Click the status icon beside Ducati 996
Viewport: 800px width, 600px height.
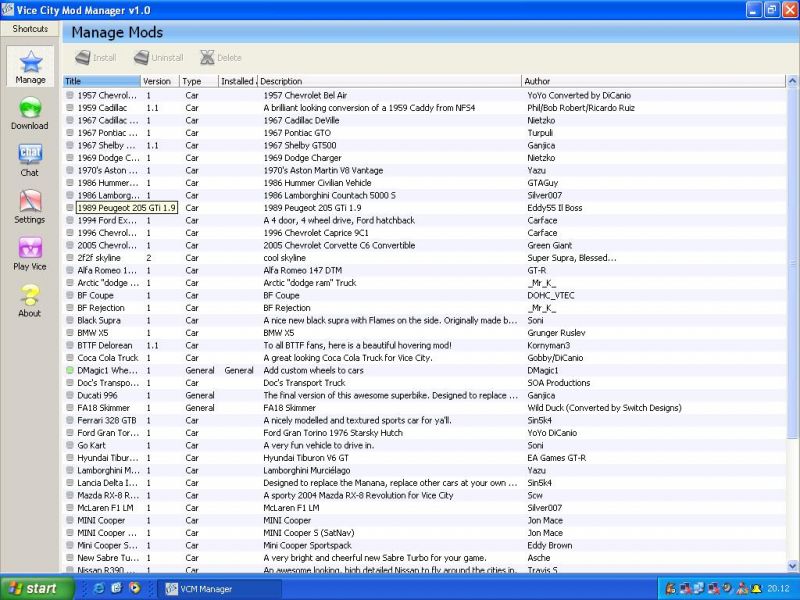[70, 395]
